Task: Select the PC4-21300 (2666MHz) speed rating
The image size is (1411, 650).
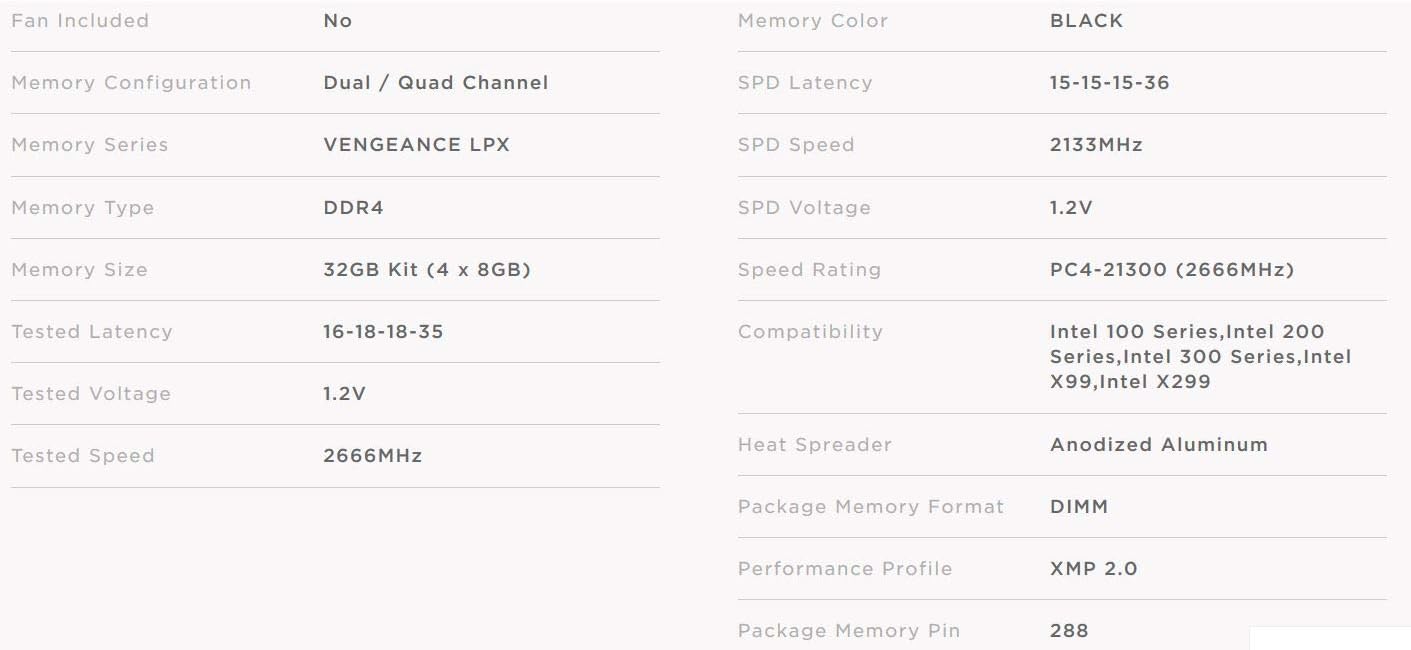Action: point(1171,270)
